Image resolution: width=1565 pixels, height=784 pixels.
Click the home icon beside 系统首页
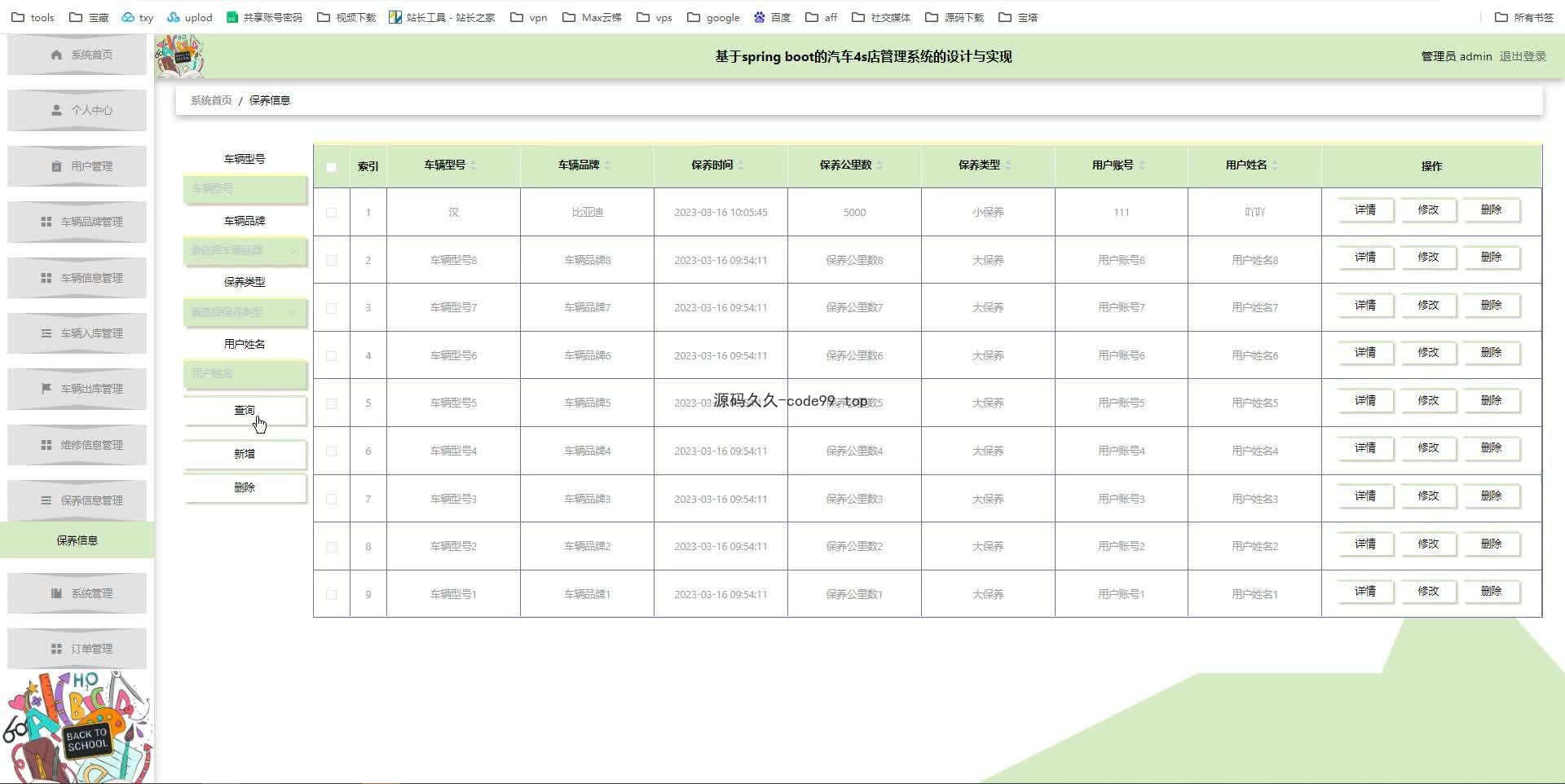(56, 55)
